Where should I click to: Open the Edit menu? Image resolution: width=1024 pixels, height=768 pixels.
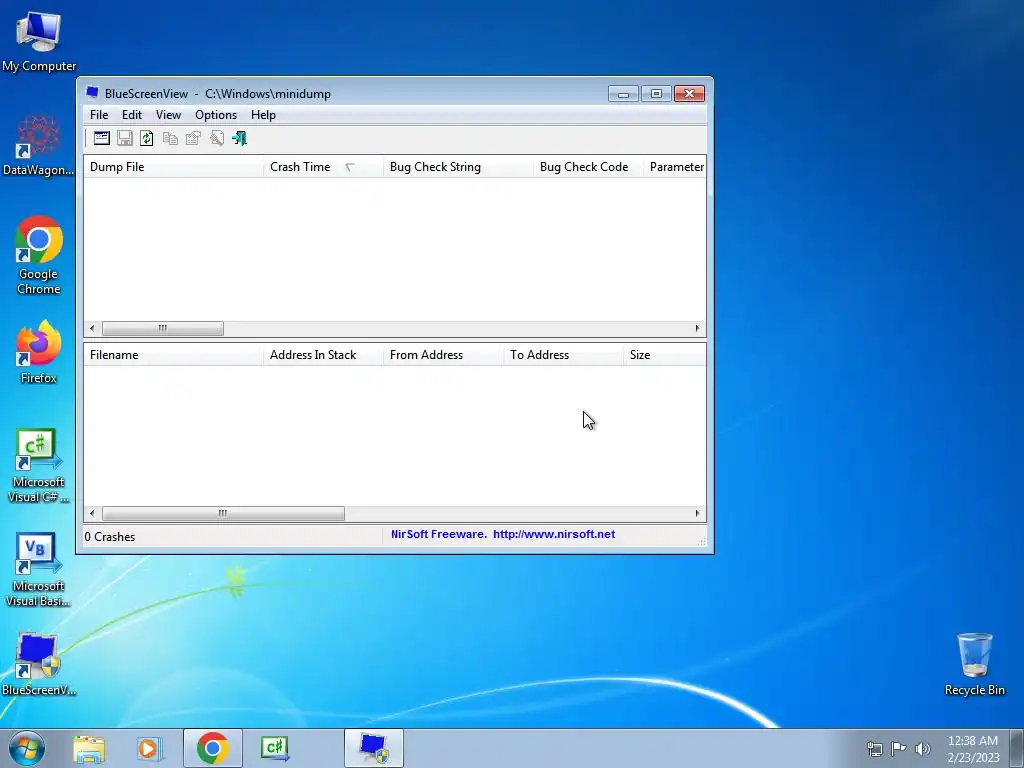tap(132, 115)
